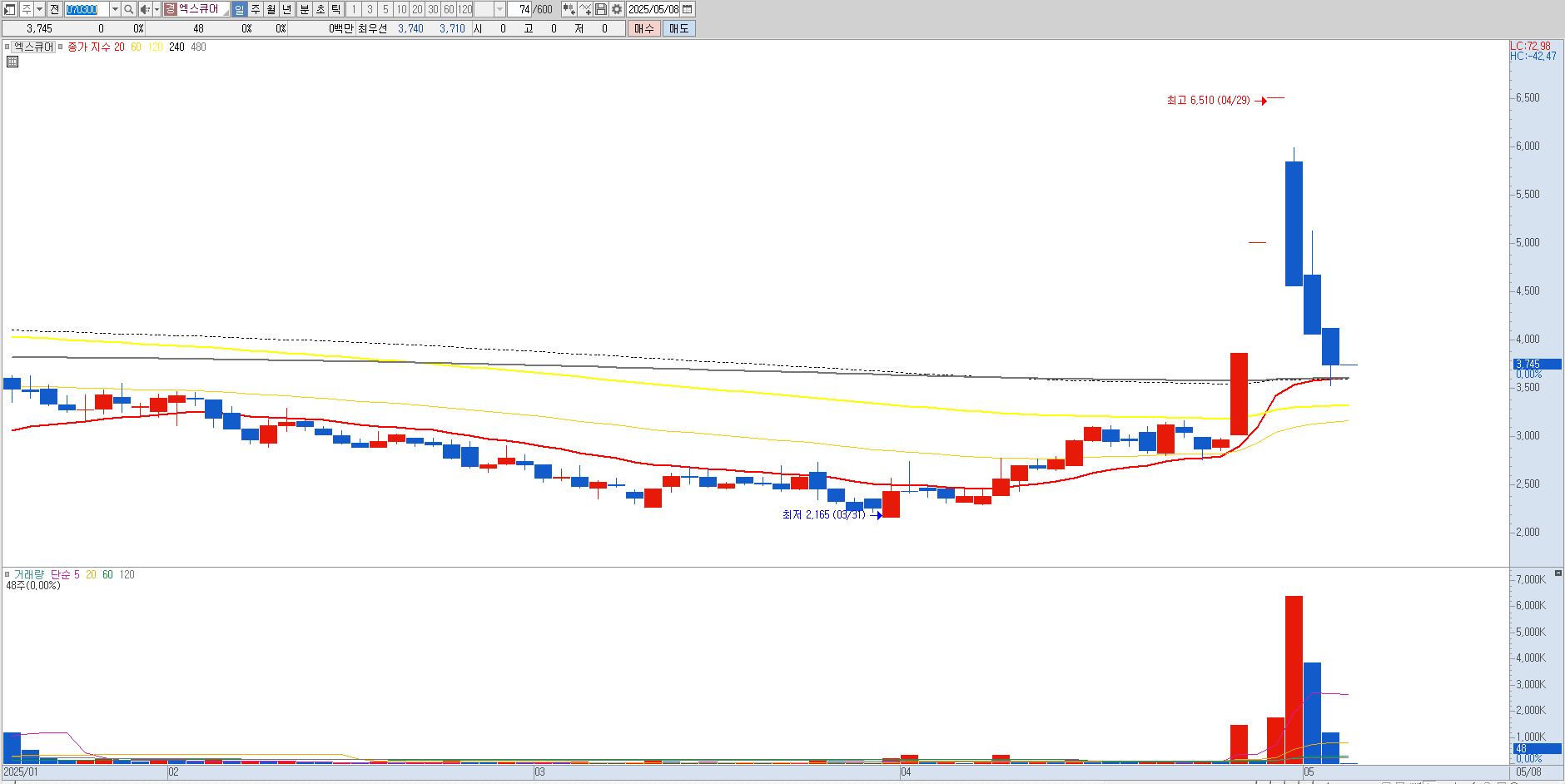Expand the sound options dropdown arrow

click(x=157, y=9)
